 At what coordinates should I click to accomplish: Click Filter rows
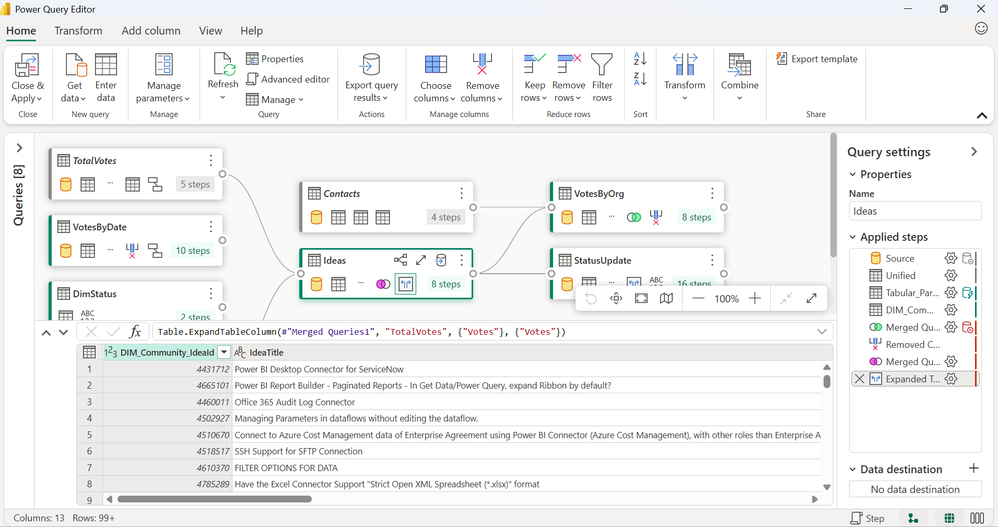click(602, 78)
